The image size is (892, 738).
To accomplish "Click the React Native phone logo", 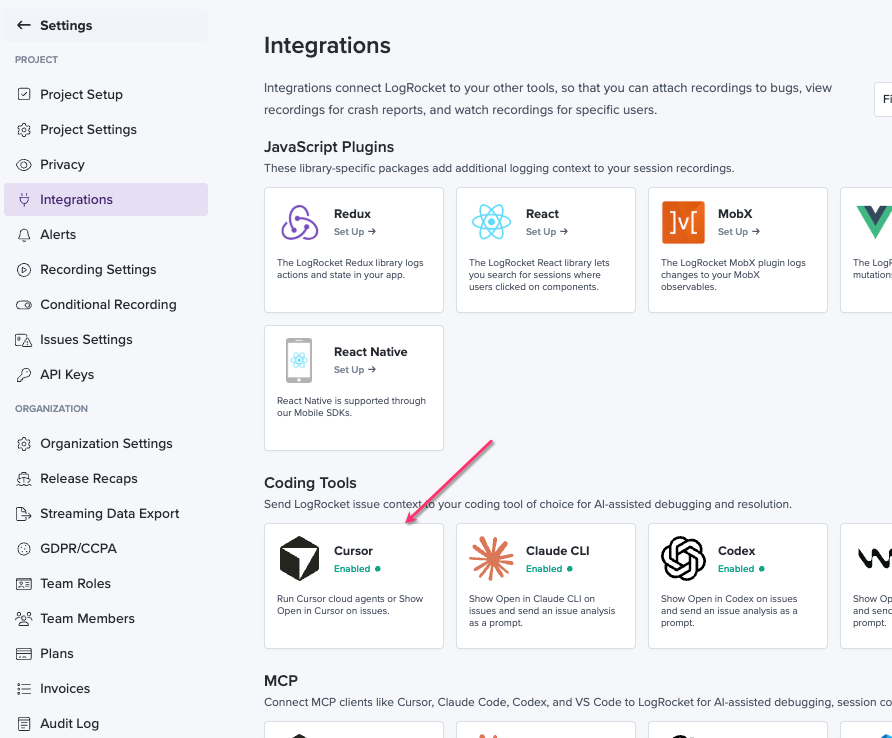I will (x=299, y=361).
